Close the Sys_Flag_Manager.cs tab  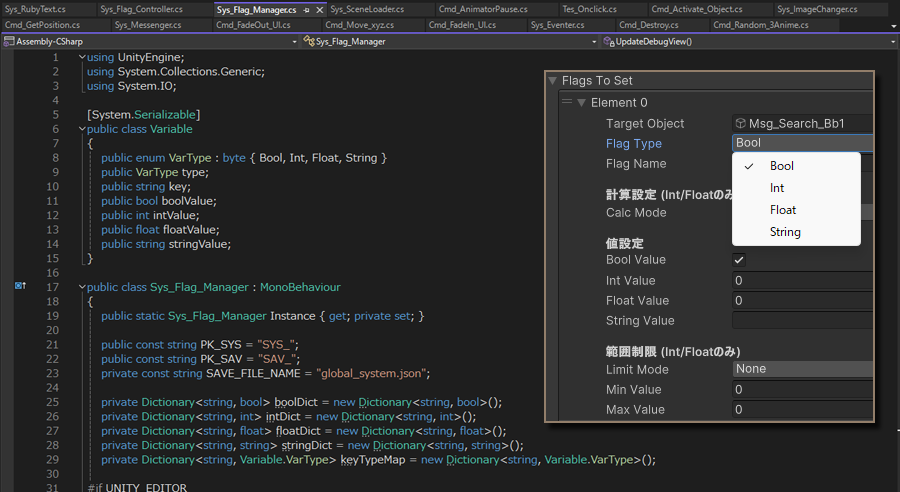pos(320,9)
